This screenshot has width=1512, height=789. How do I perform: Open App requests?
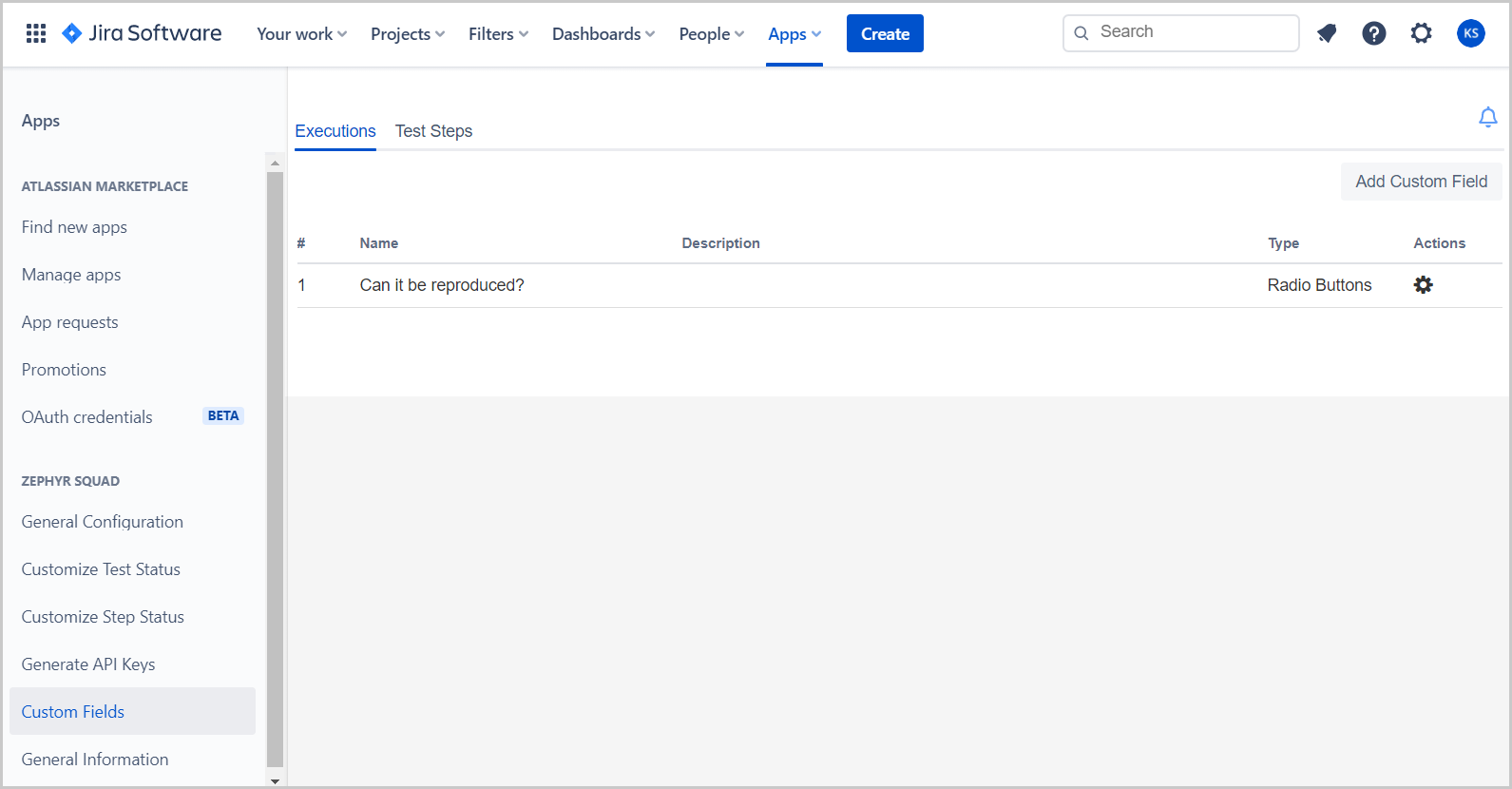pyautogui.click(x=70, y=322)
